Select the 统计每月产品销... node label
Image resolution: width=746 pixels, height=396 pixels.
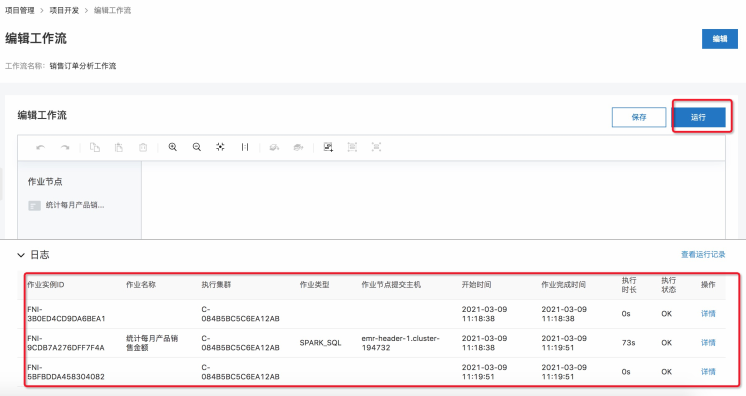[x=75, y=205]
